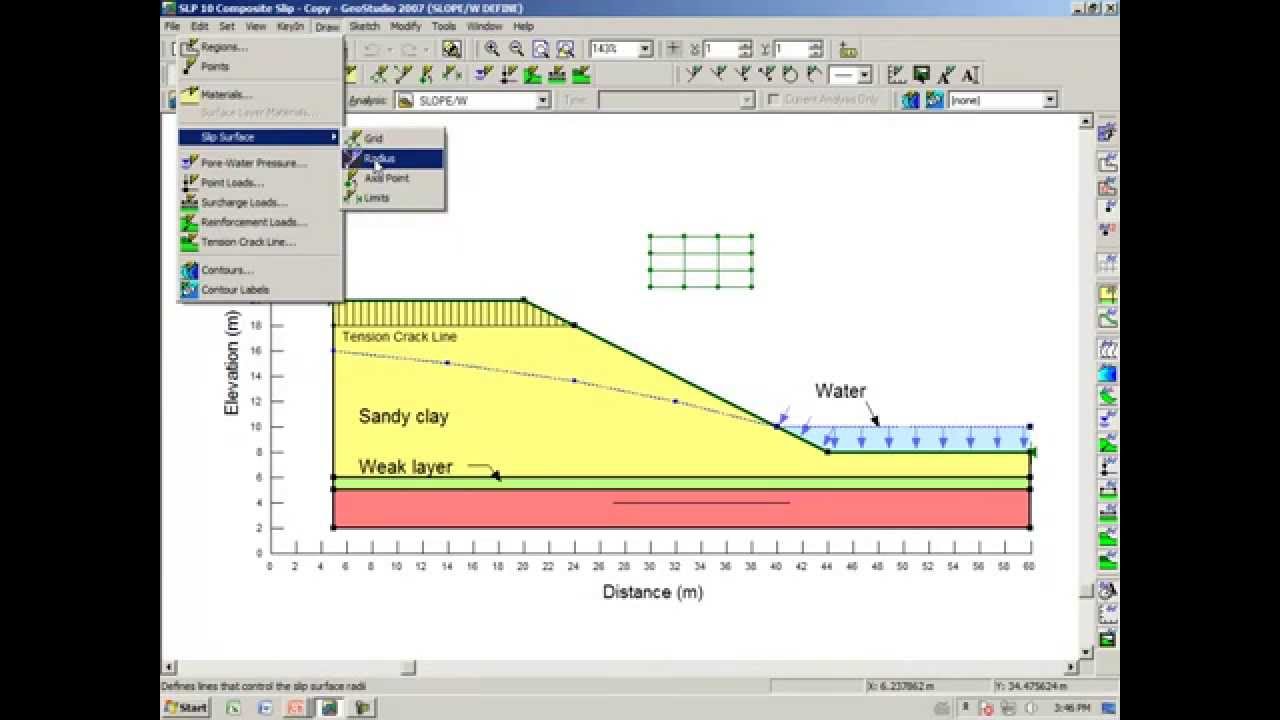Click the horizontal scrollbar right arrow

[1072, 667]
